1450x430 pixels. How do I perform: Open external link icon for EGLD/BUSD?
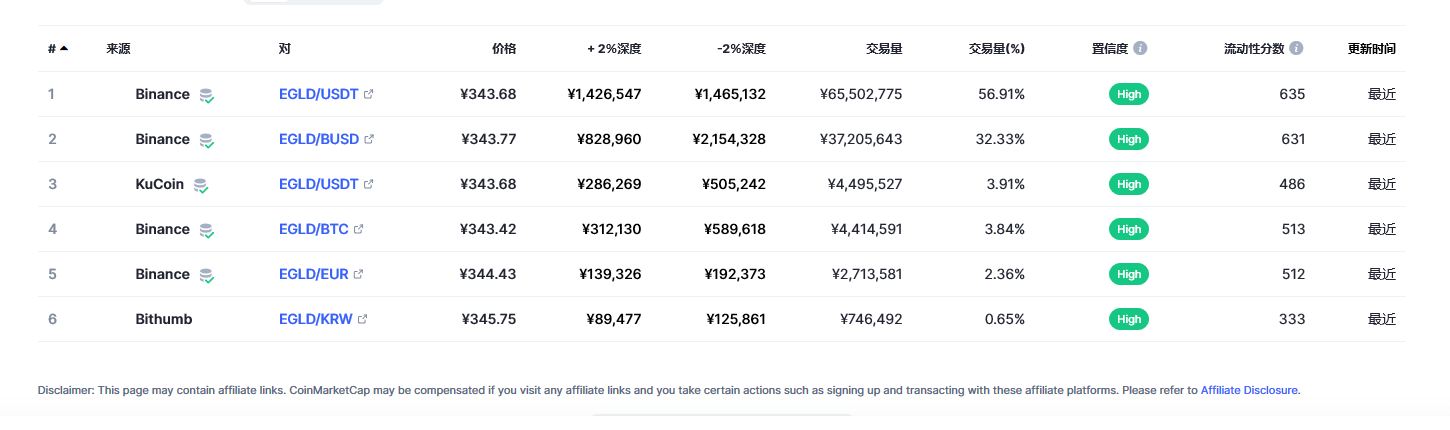[369, 139]
